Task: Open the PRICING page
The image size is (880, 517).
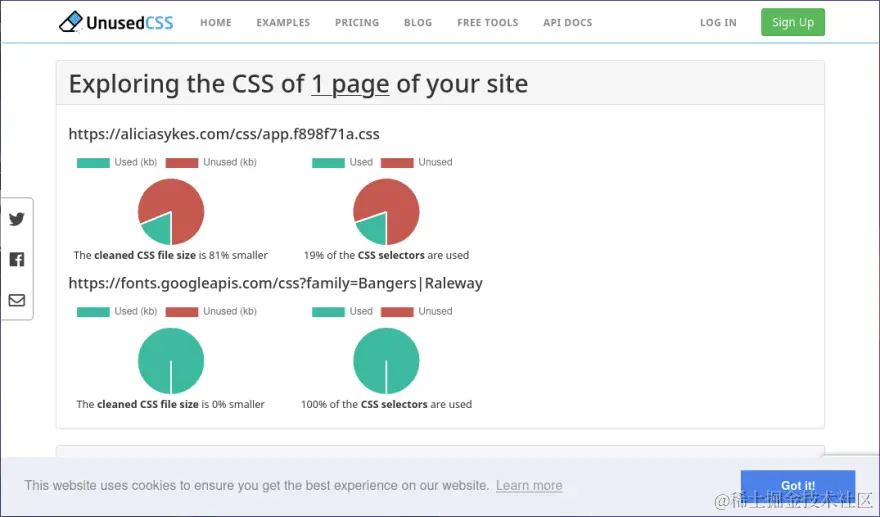Action: coord(357,22)
